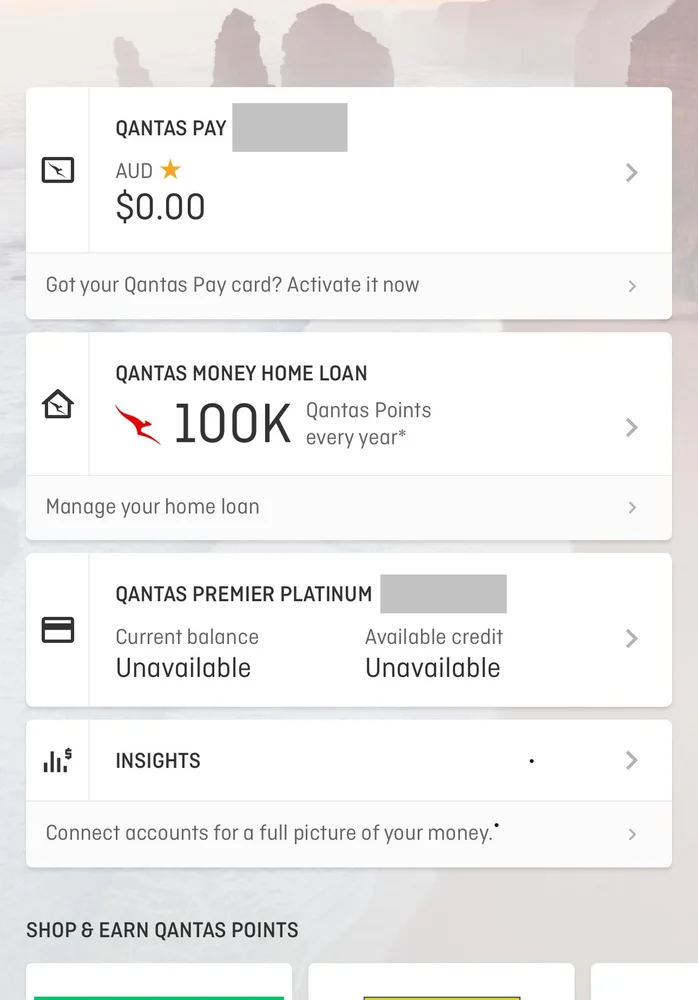Click chevron beside Activate it now

[x=632, y=286]
